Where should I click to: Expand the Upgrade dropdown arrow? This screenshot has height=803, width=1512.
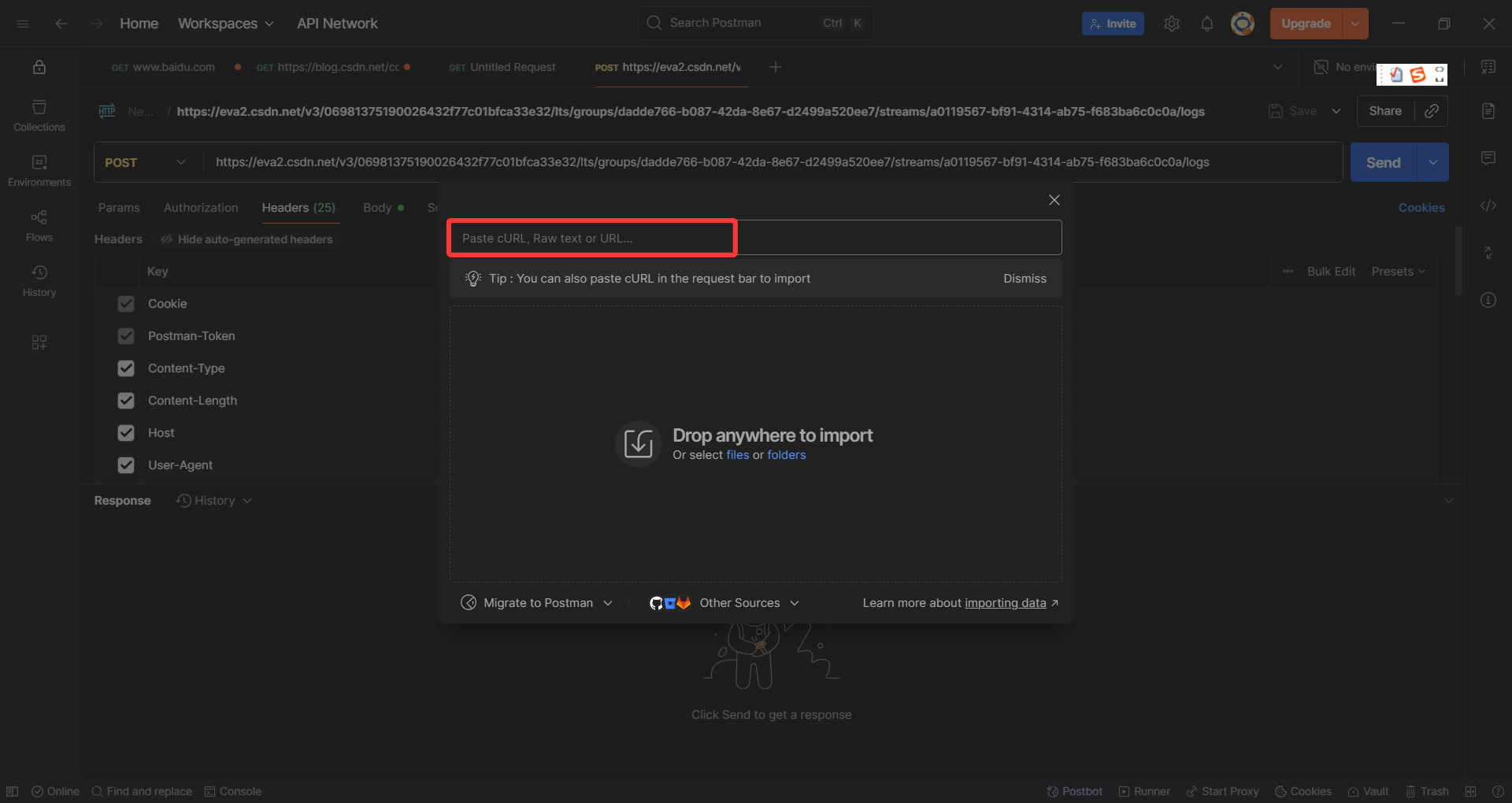pyautogui.click(x=1355, y=24)
